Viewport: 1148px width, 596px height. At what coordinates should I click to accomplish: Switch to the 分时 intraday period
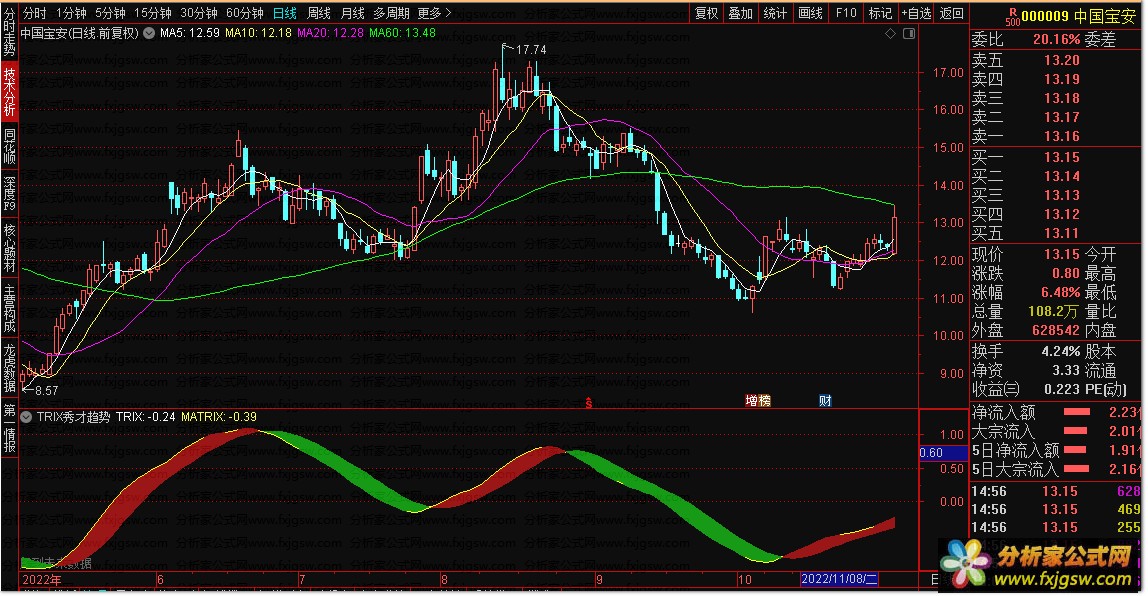(x=34, y=13)
